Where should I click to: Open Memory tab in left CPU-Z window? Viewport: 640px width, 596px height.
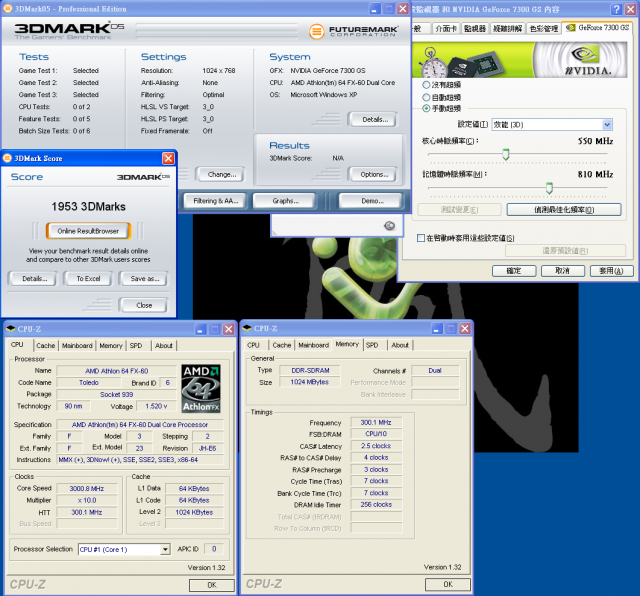coord(111,345)
